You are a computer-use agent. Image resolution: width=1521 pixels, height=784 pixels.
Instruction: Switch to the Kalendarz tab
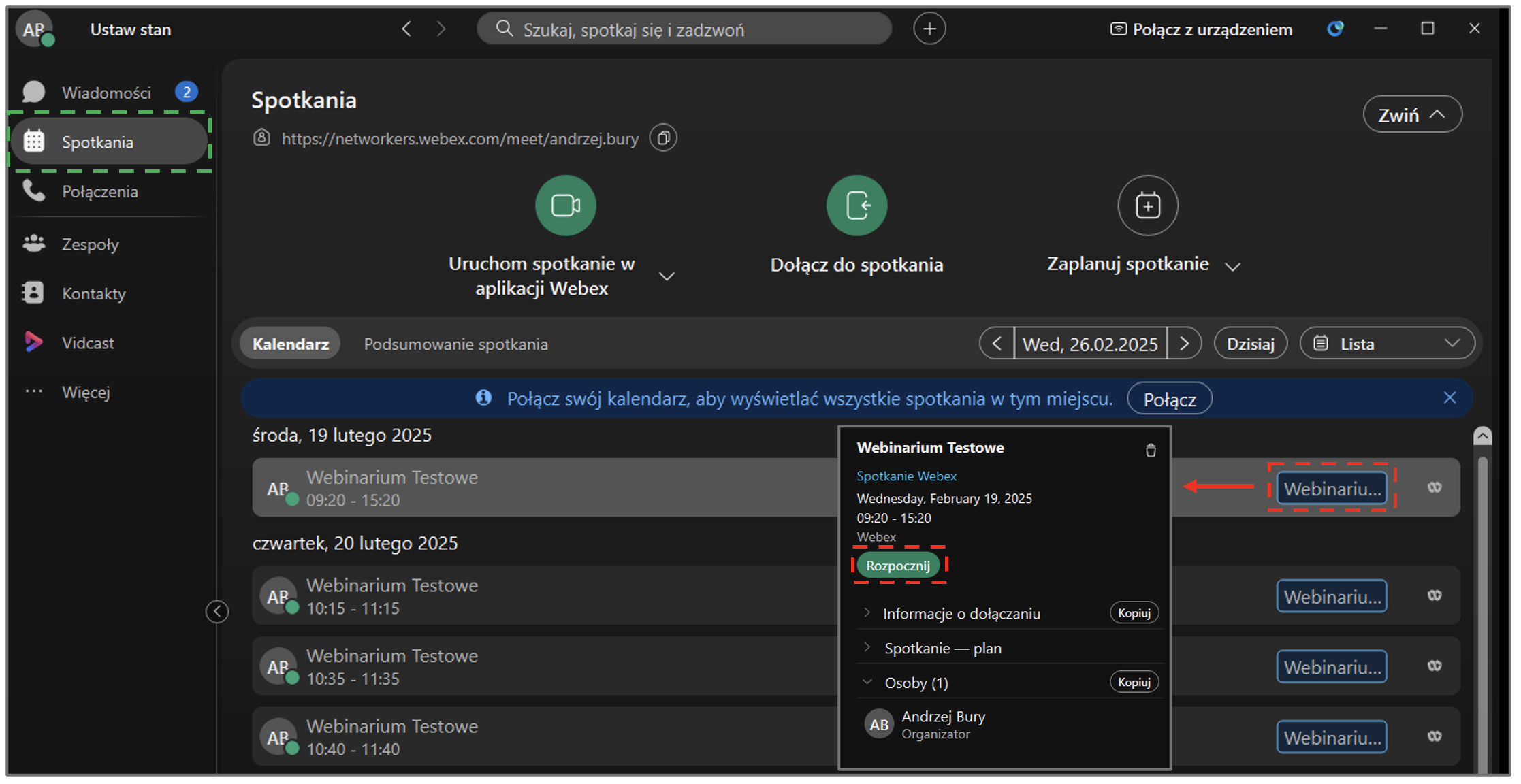click(291, 344)
